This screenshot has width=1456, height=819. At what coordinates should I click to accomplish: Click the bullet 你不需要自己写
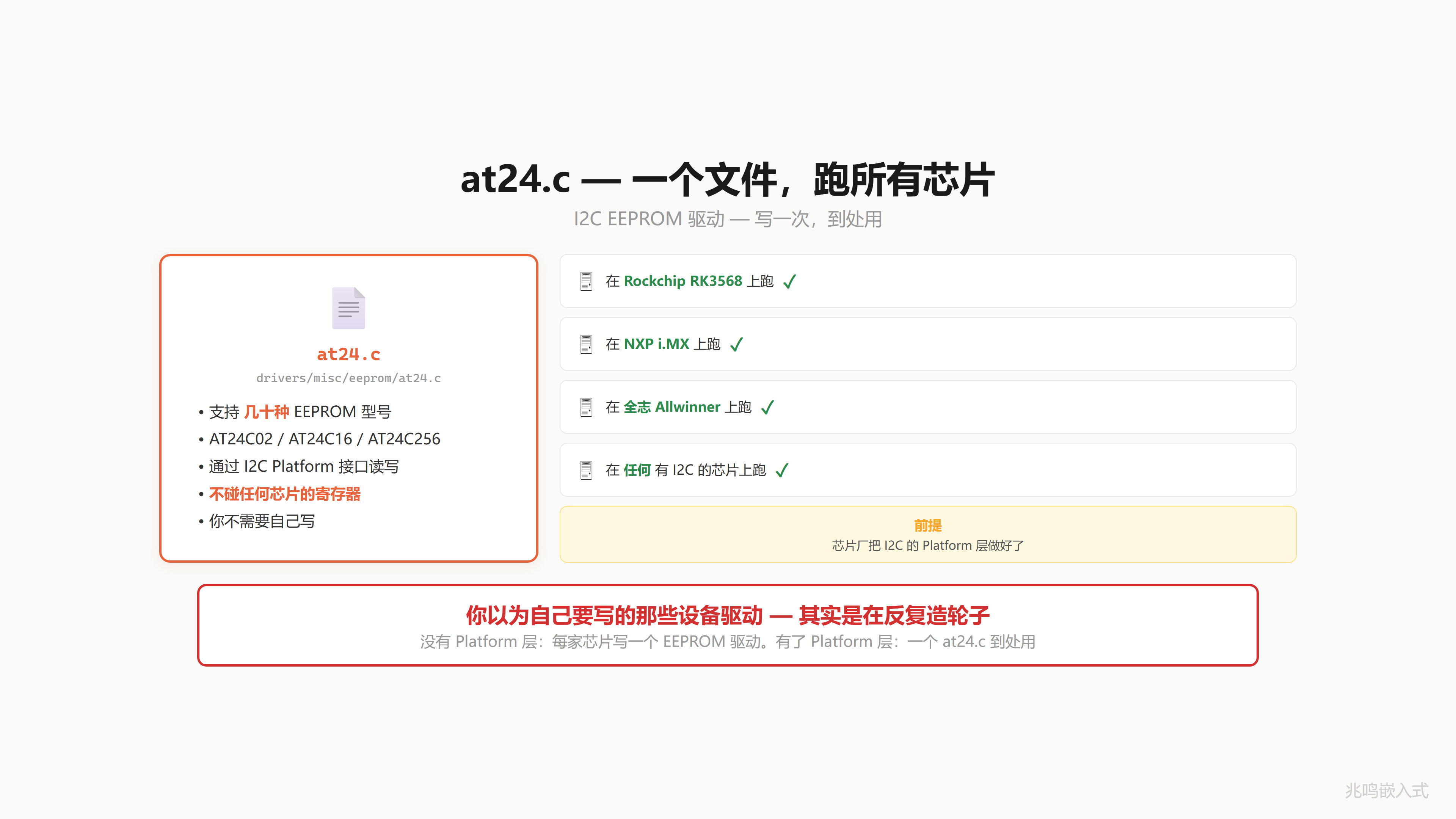pos(256,522)
